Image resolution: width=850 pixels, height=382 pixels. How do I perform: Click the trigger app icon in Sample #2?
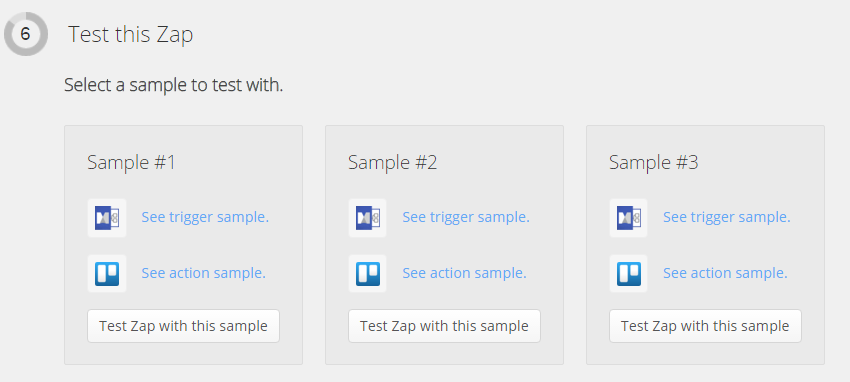(x=368, y=218)
